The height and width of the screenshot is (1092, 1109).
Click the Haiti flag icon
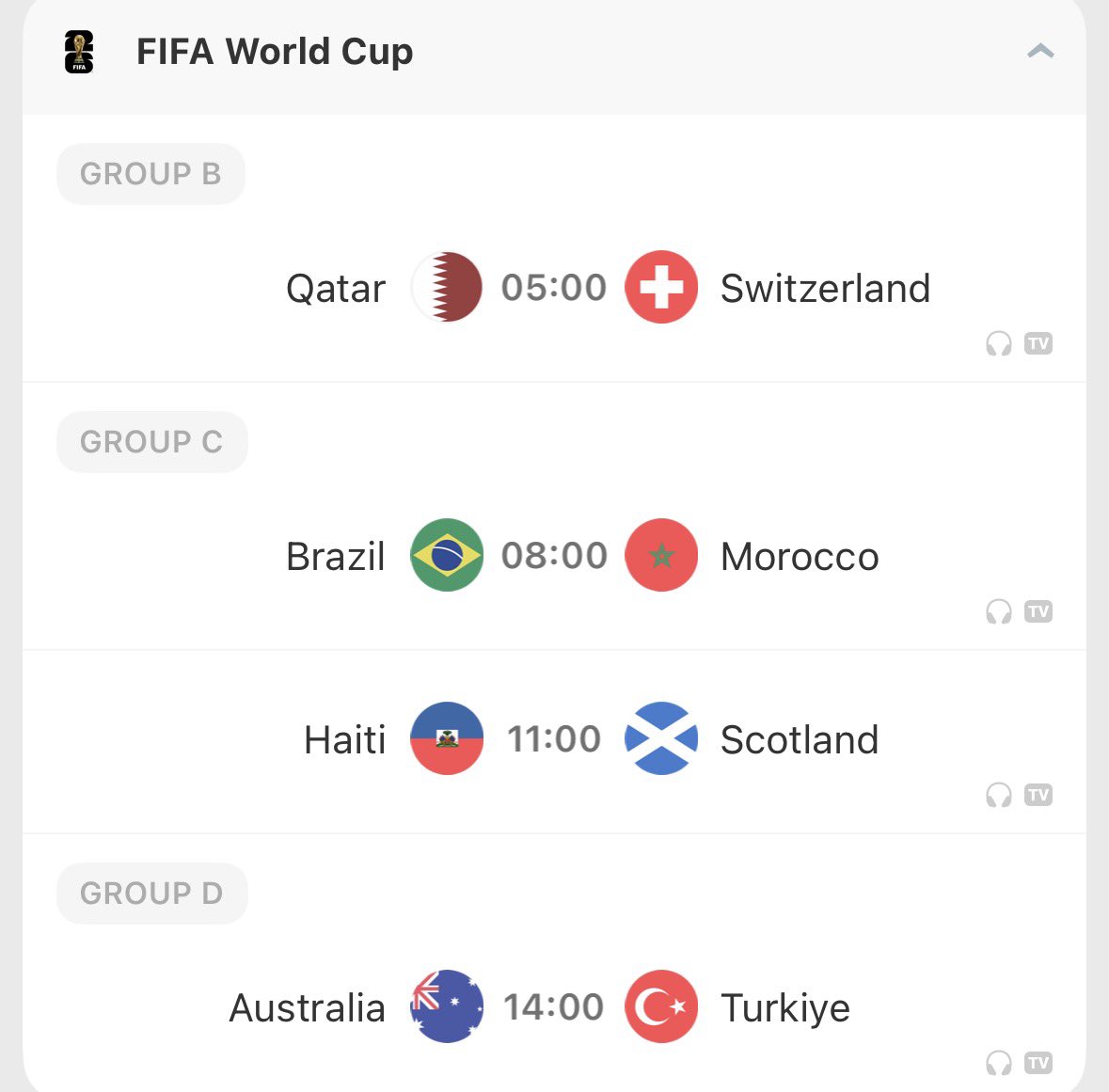point(447,738)
